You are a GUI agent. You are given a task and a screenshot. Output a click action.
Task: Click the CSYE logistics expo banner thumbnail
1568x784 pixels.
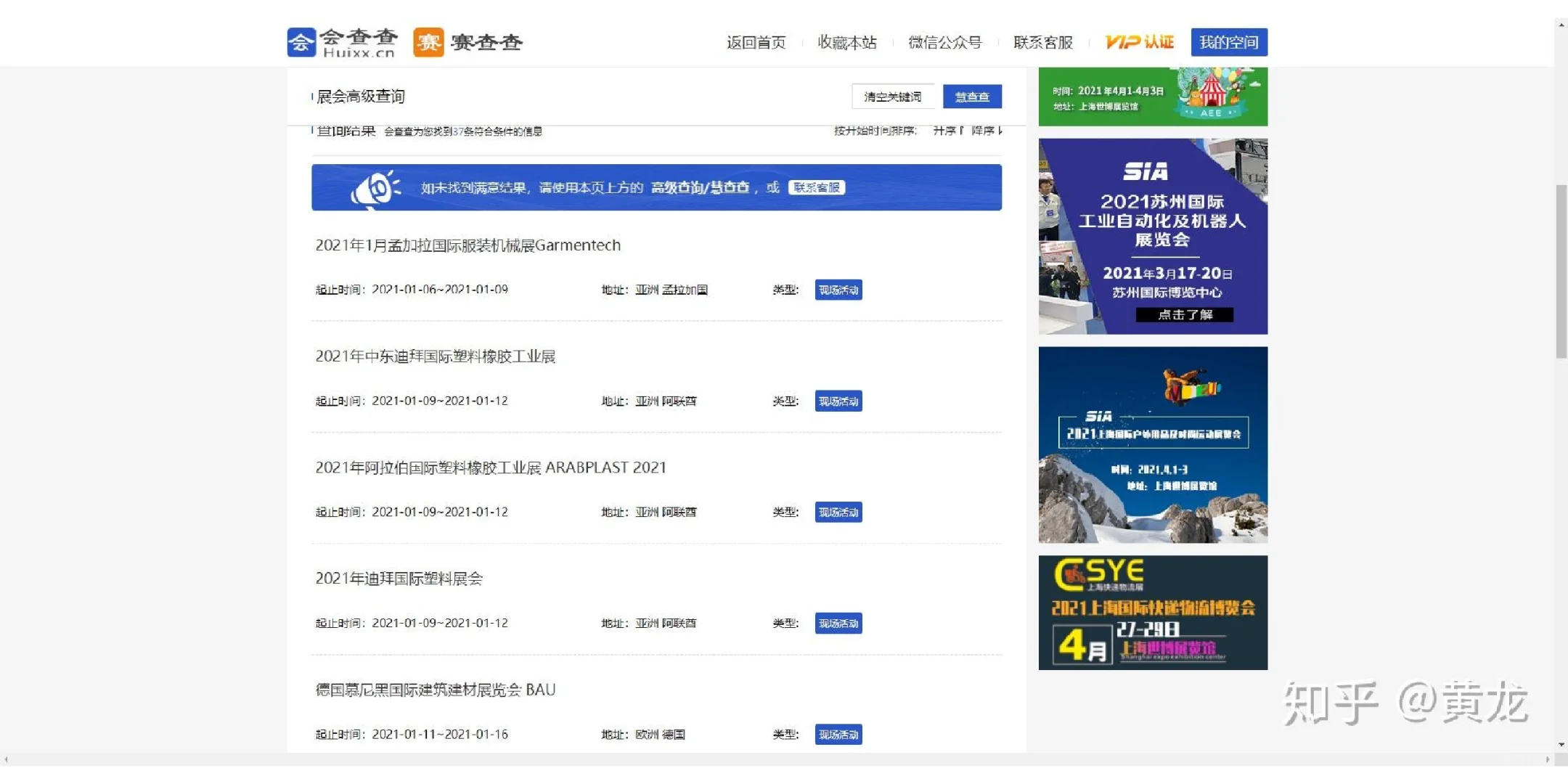point(1153,613)
